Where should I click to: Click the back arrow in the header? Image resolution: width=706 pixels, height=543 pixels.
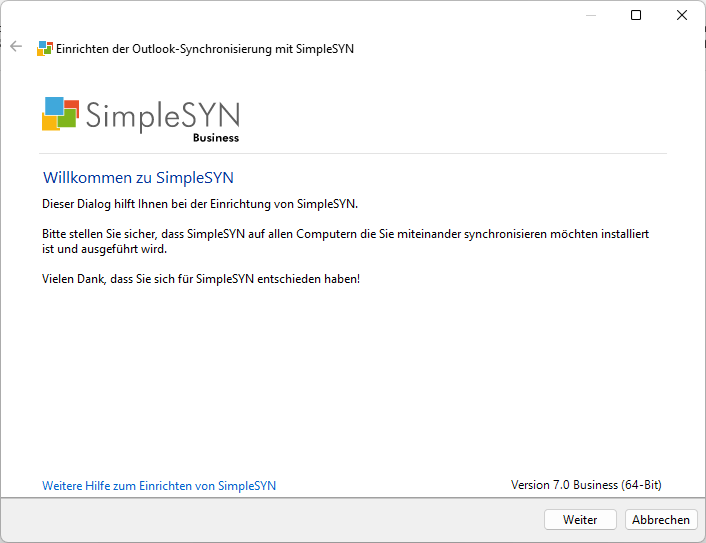[x=16, y=47]
